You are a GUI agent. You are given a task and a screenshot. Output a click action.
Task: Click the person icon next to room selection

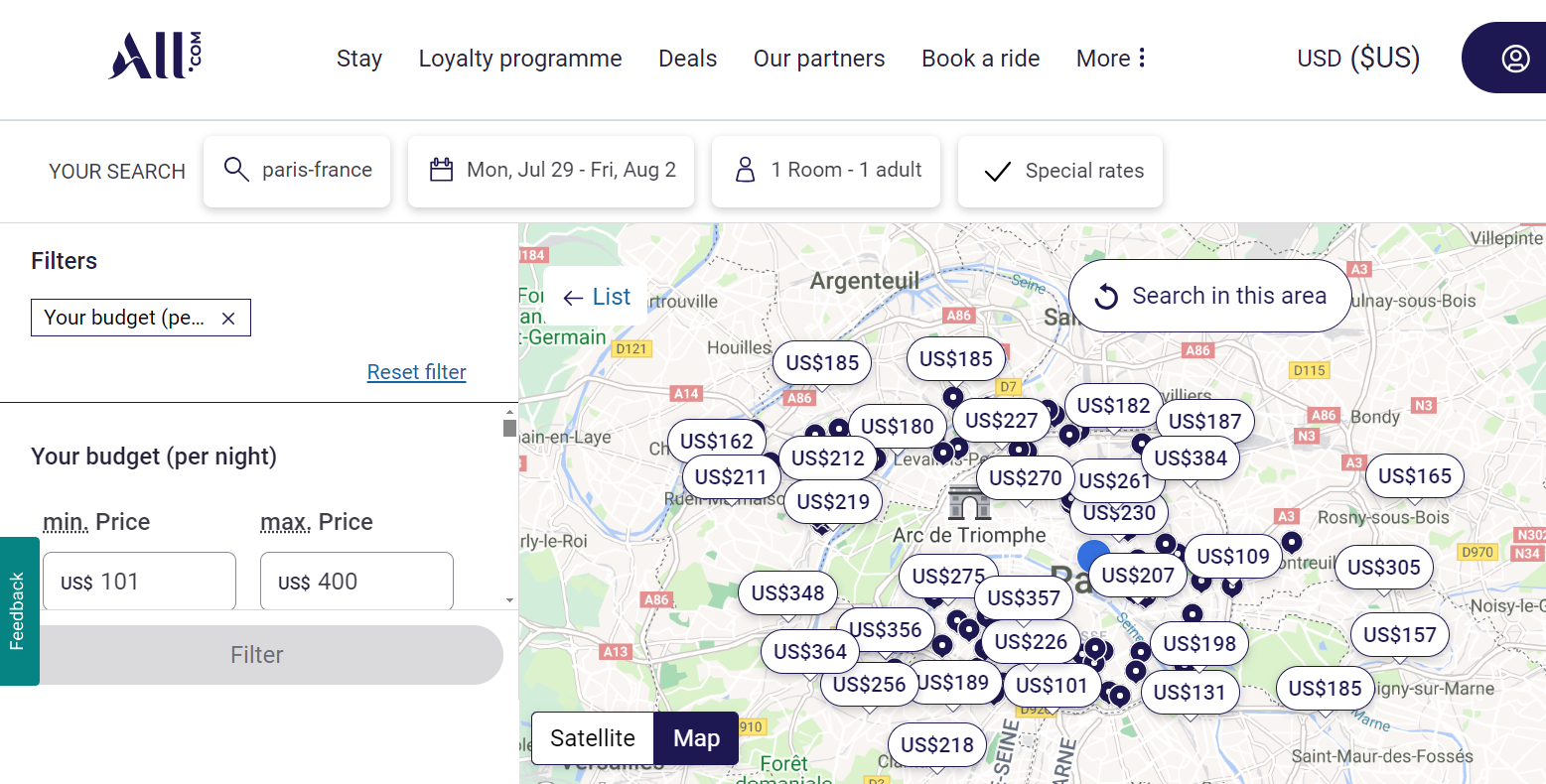coord(745,170)
